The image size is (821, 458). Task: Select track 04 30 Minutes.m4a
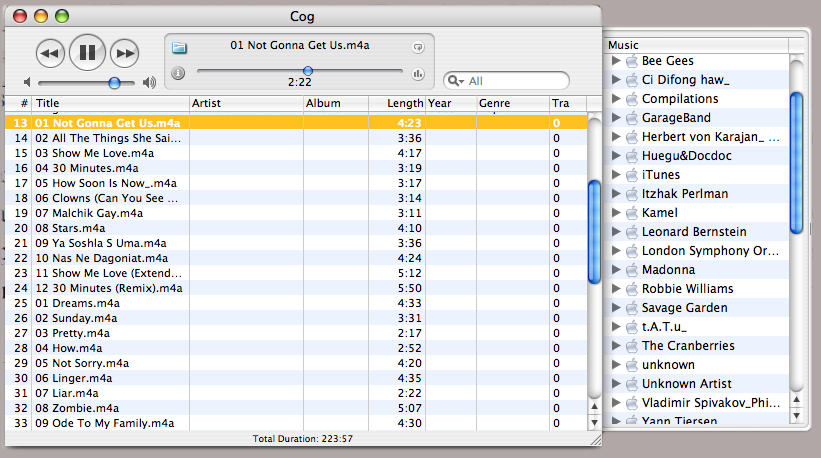click(x=296, y=168)
